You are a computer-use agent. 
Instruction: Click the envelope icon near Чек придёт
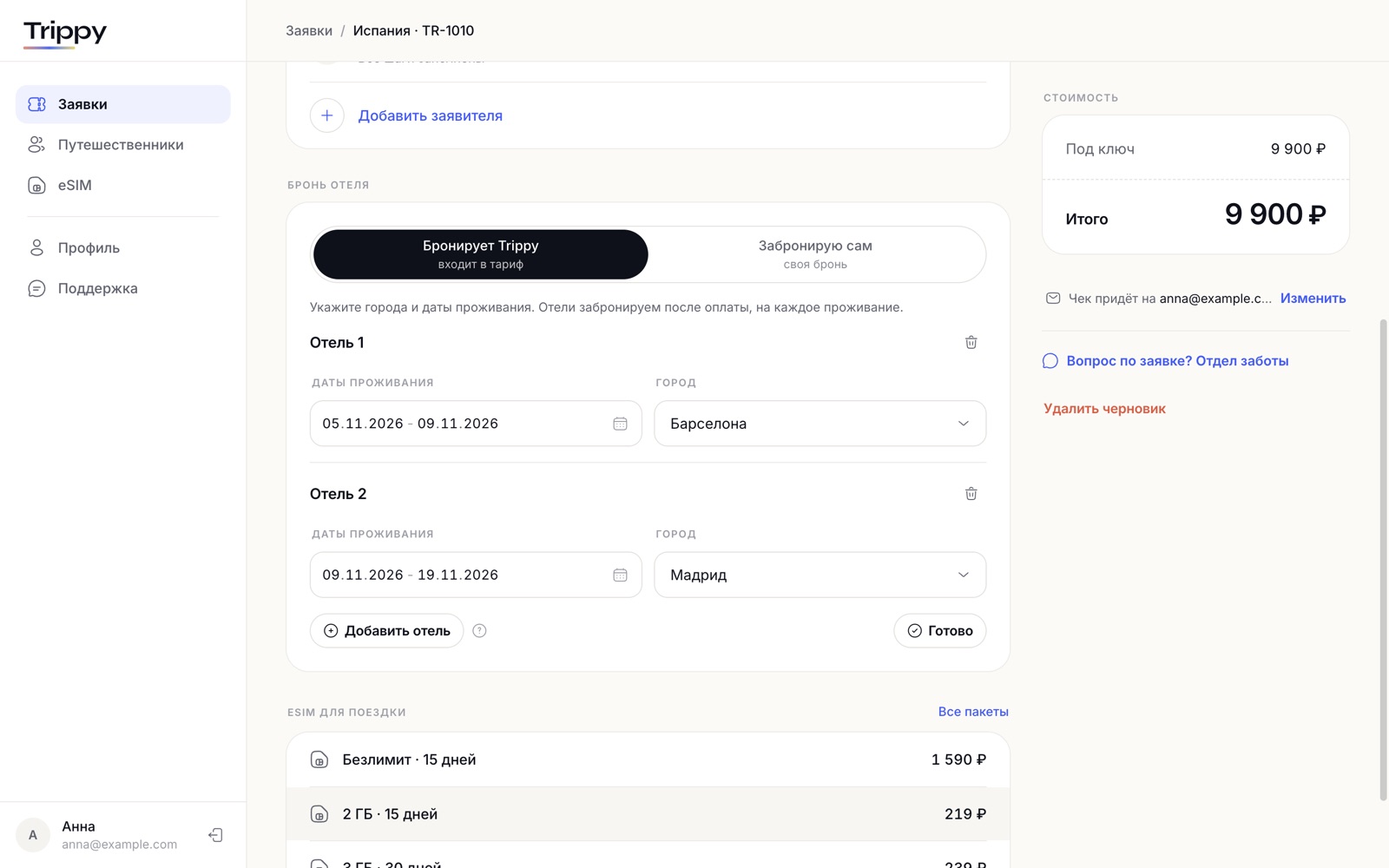point(1053,299)
